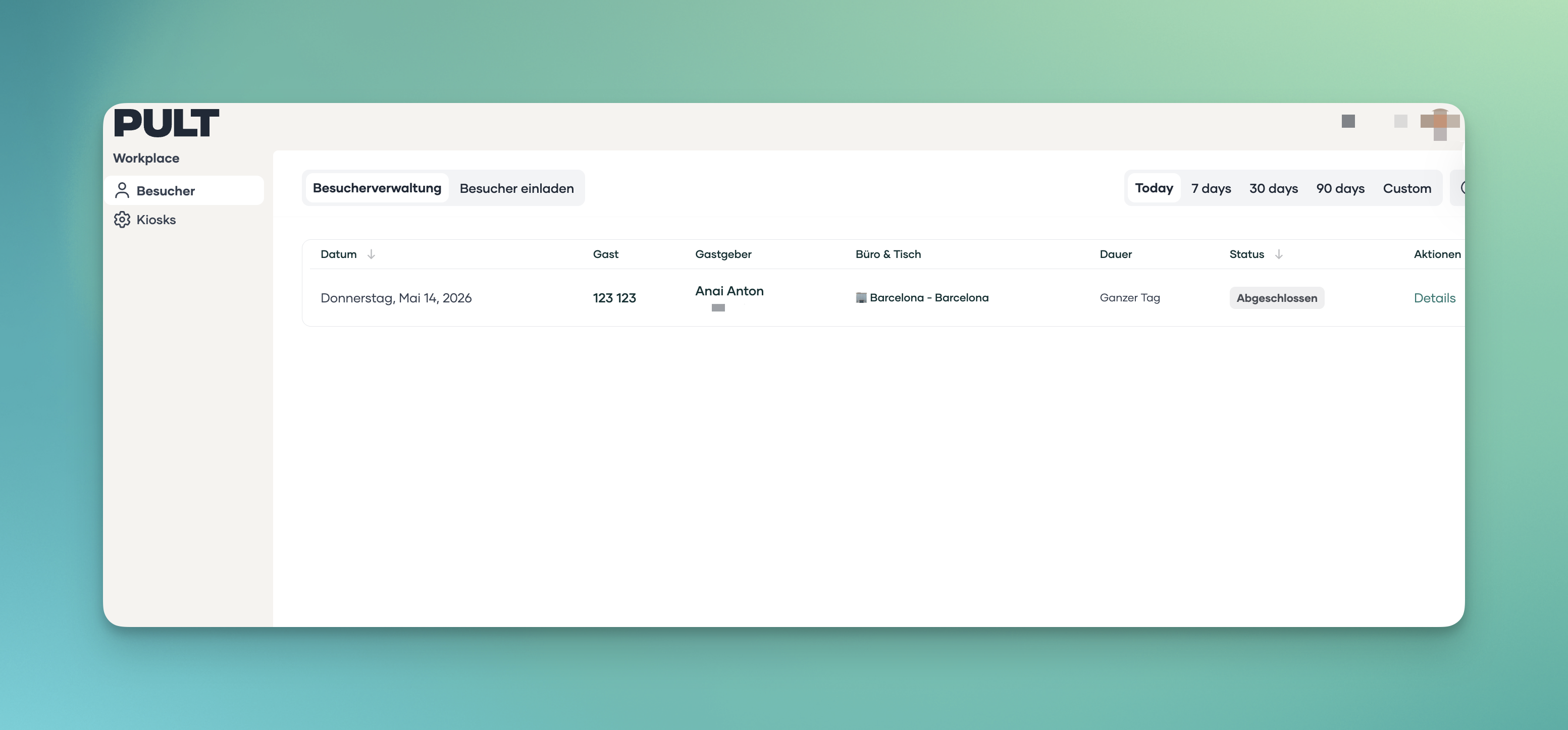Click the PULT logo
The image size is (1568, 730).
coord(166,122)
